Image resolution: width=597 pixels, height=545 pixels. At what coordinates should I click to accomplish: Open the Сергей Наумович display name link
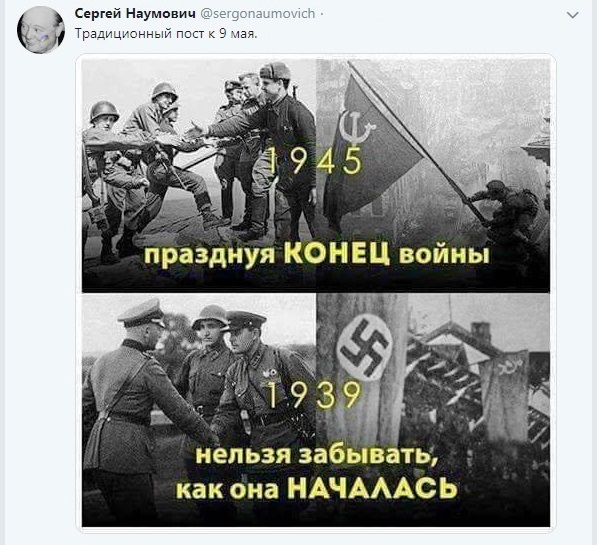coord(135,14)
